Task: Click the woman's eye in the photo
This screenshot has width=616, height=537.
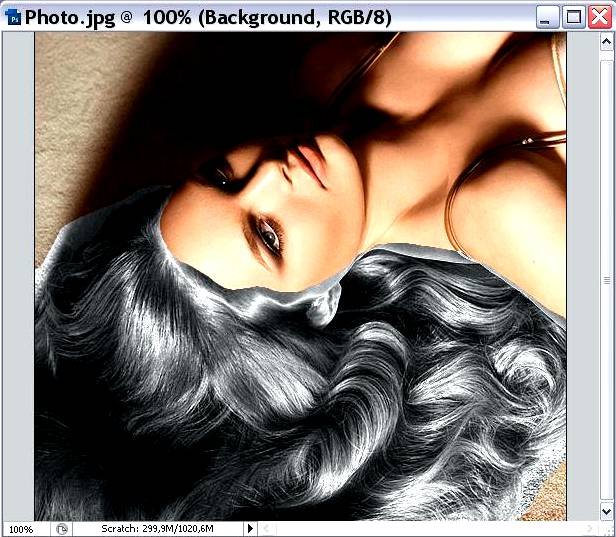Action: tap(268, 236)
